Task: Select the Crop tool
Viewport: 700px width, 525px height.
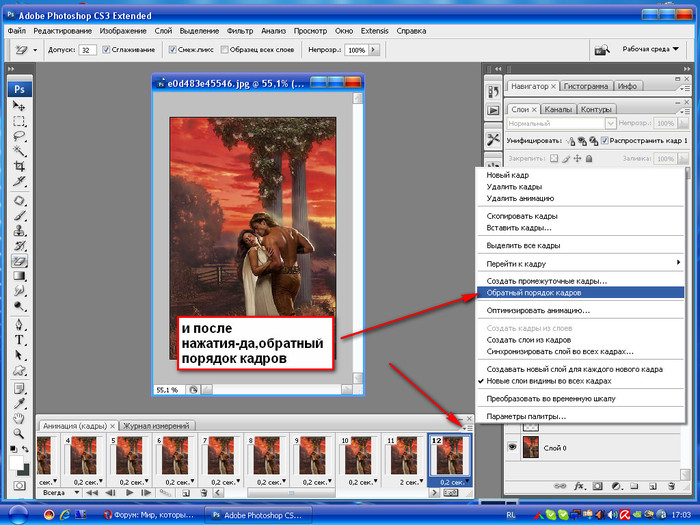Action: click(x=19, y=166)
